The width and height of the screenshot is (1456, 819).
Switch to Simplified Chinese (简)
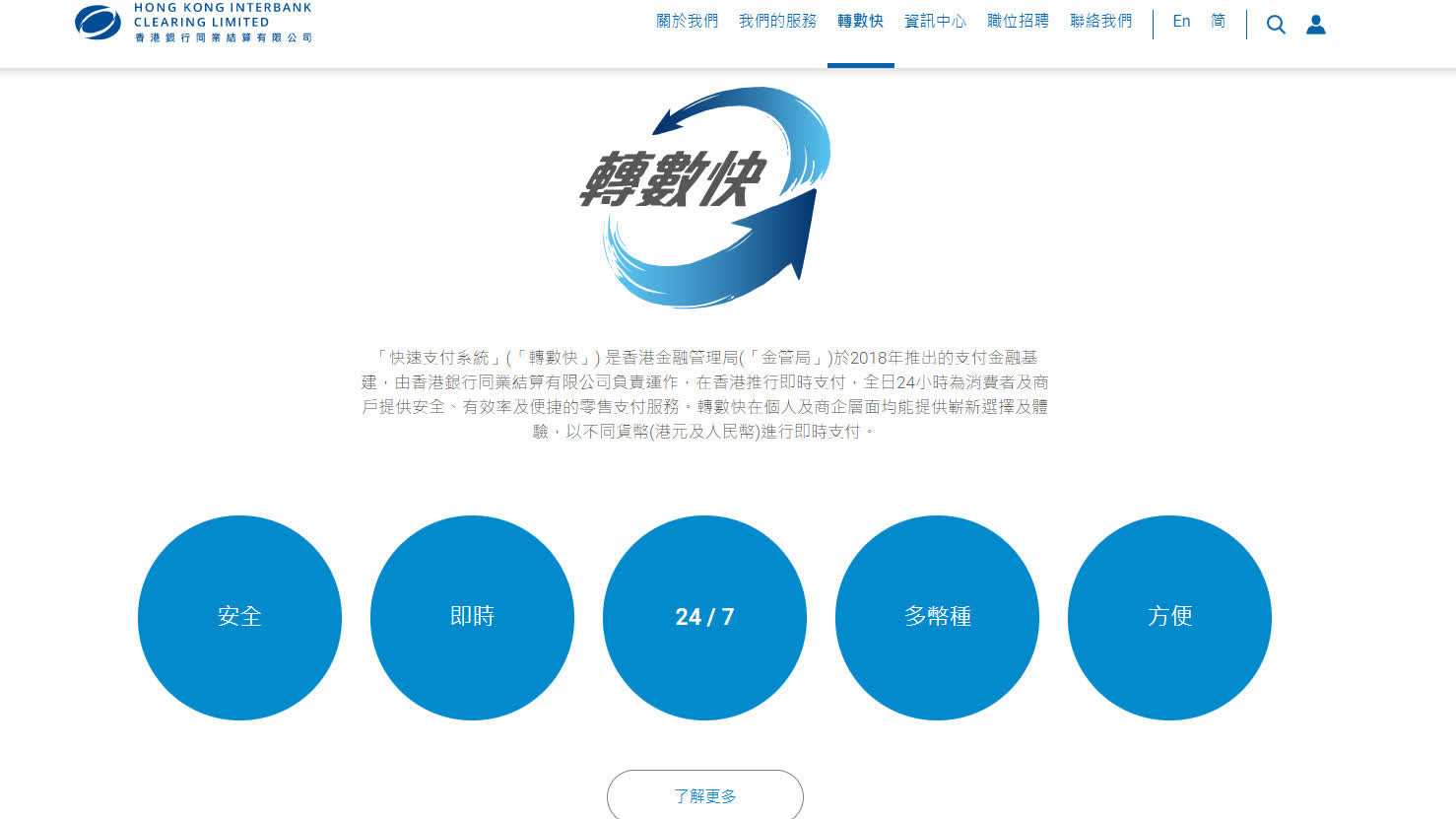point(1219,21)
